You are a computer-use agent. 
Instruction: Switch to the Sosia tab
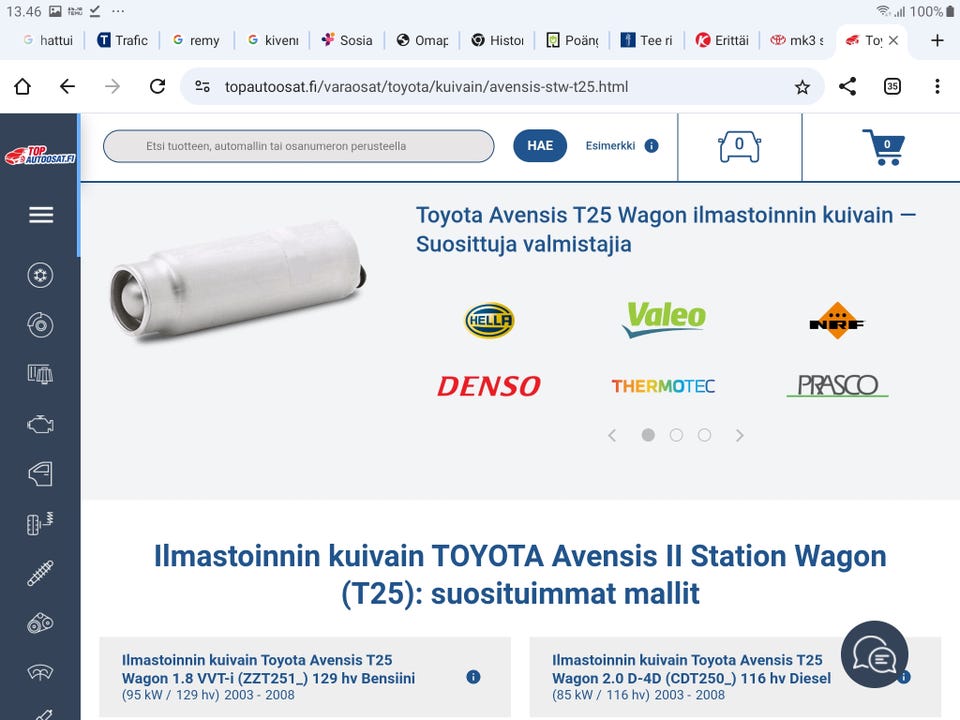click(x=347, y=40)
